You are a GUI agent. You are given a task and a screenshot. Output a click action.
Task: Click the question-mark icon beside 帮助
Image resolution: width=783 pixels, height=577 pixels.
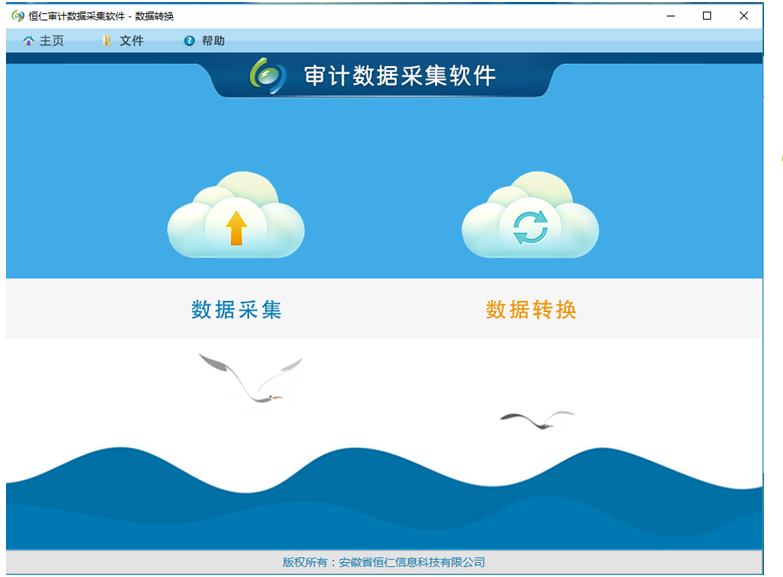click(x=189, y=41)
